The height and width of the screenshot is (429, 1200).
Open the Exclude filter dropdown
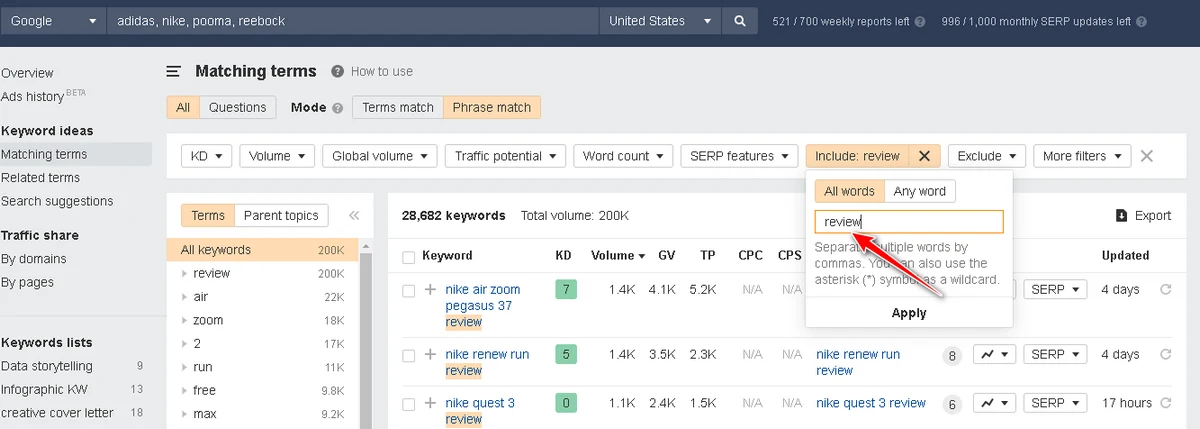[x=986, y=156]
